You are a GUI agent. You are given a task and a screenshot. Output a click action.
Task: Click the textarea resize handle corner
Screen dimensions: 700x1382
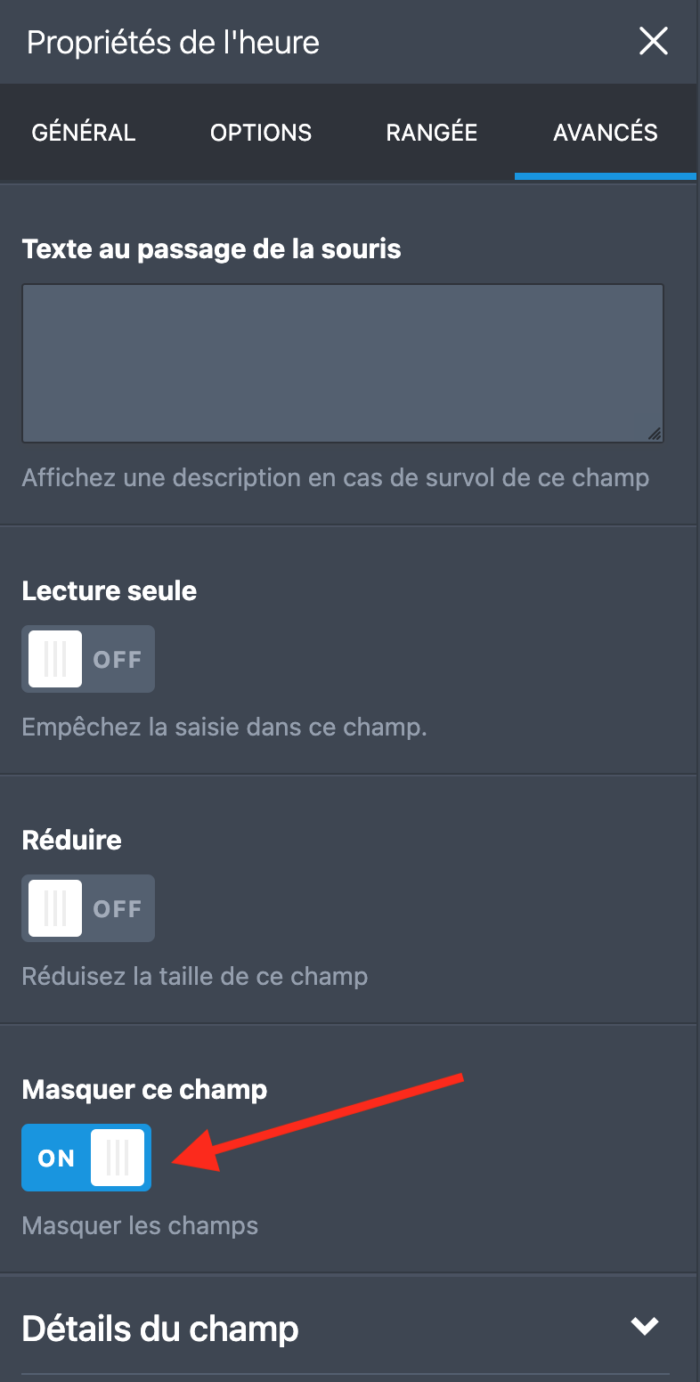(654, 433)
